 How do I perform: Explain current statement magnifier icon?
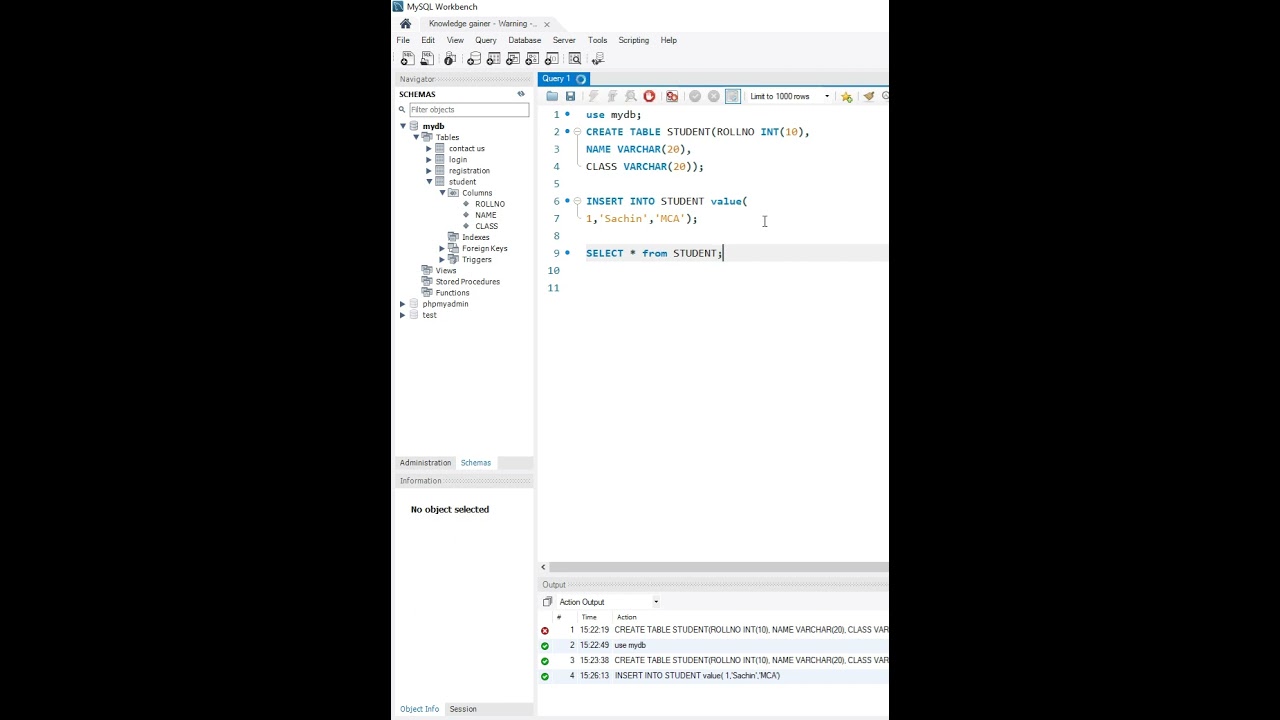coord(631,96)
